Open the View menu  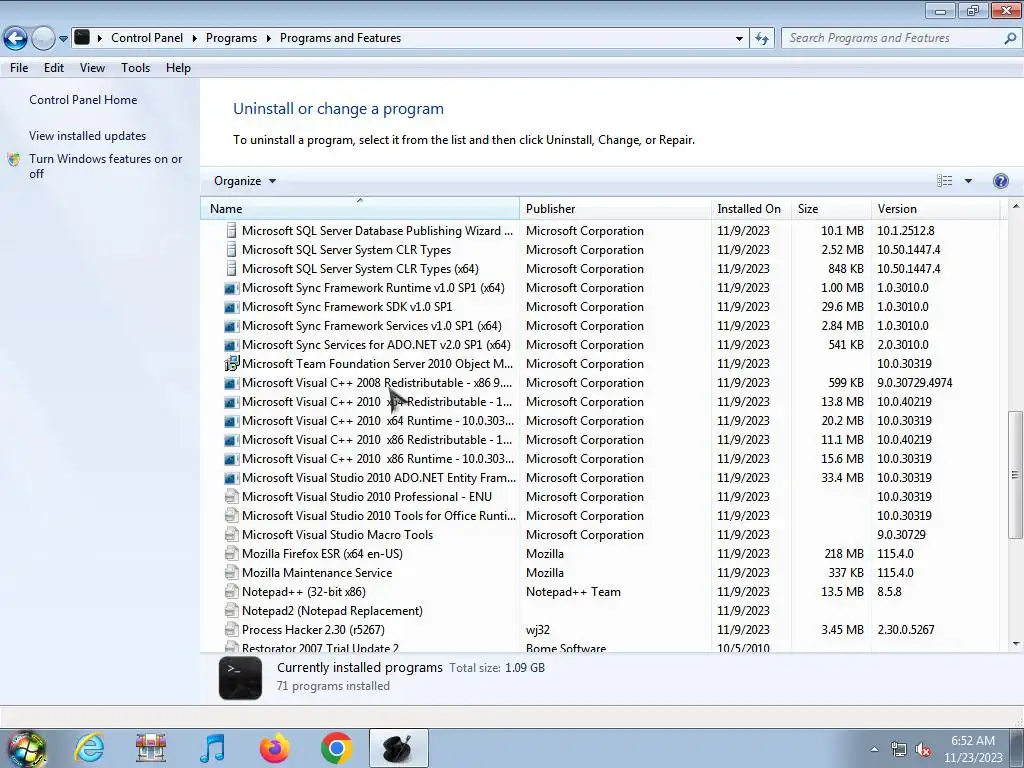point(92,68)
